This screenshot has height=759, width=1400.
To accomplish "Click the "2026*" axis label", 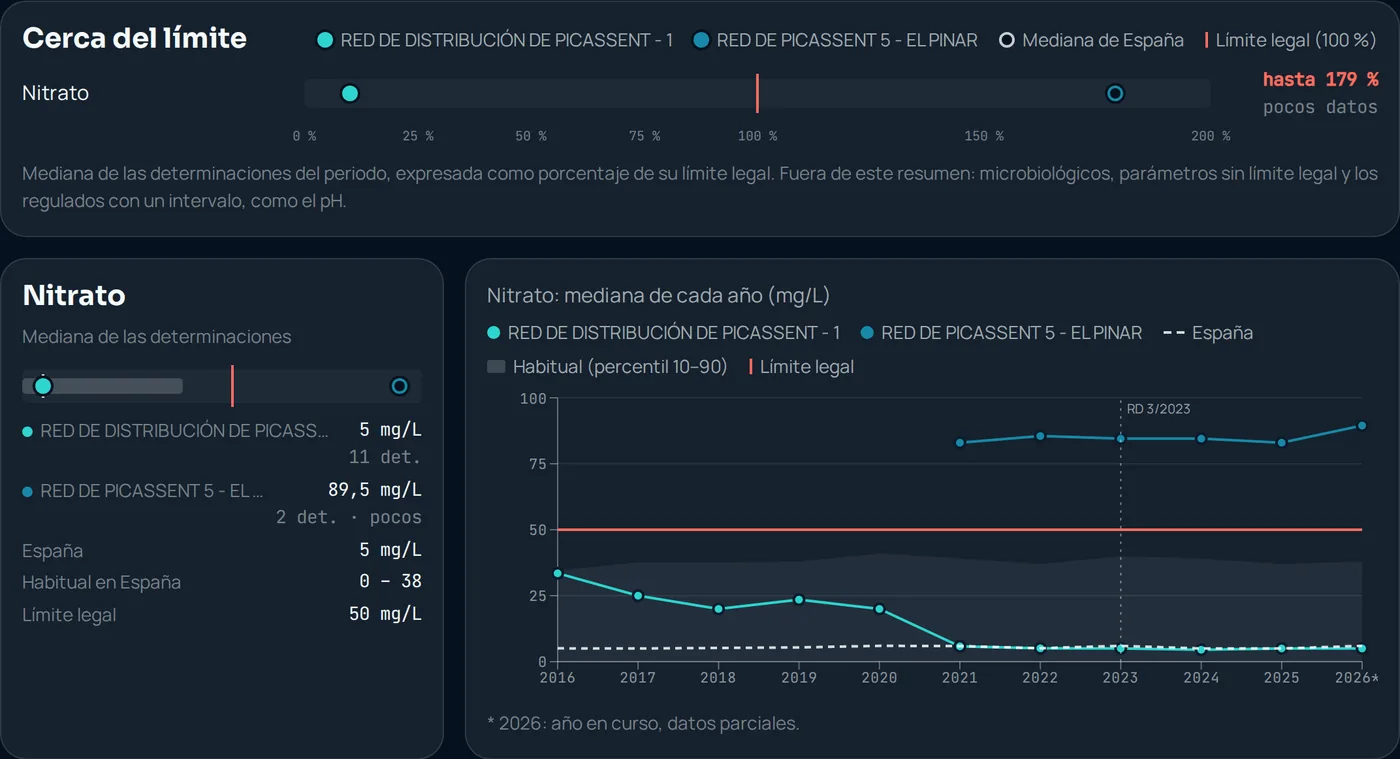I will click(1359, 678).
